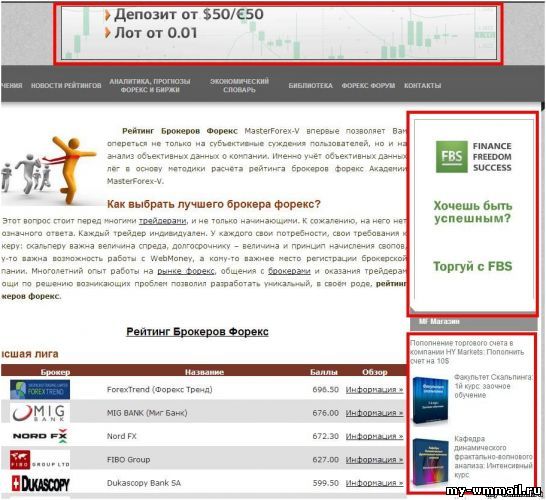Click the Баллы column header

[x=324, y=372]
